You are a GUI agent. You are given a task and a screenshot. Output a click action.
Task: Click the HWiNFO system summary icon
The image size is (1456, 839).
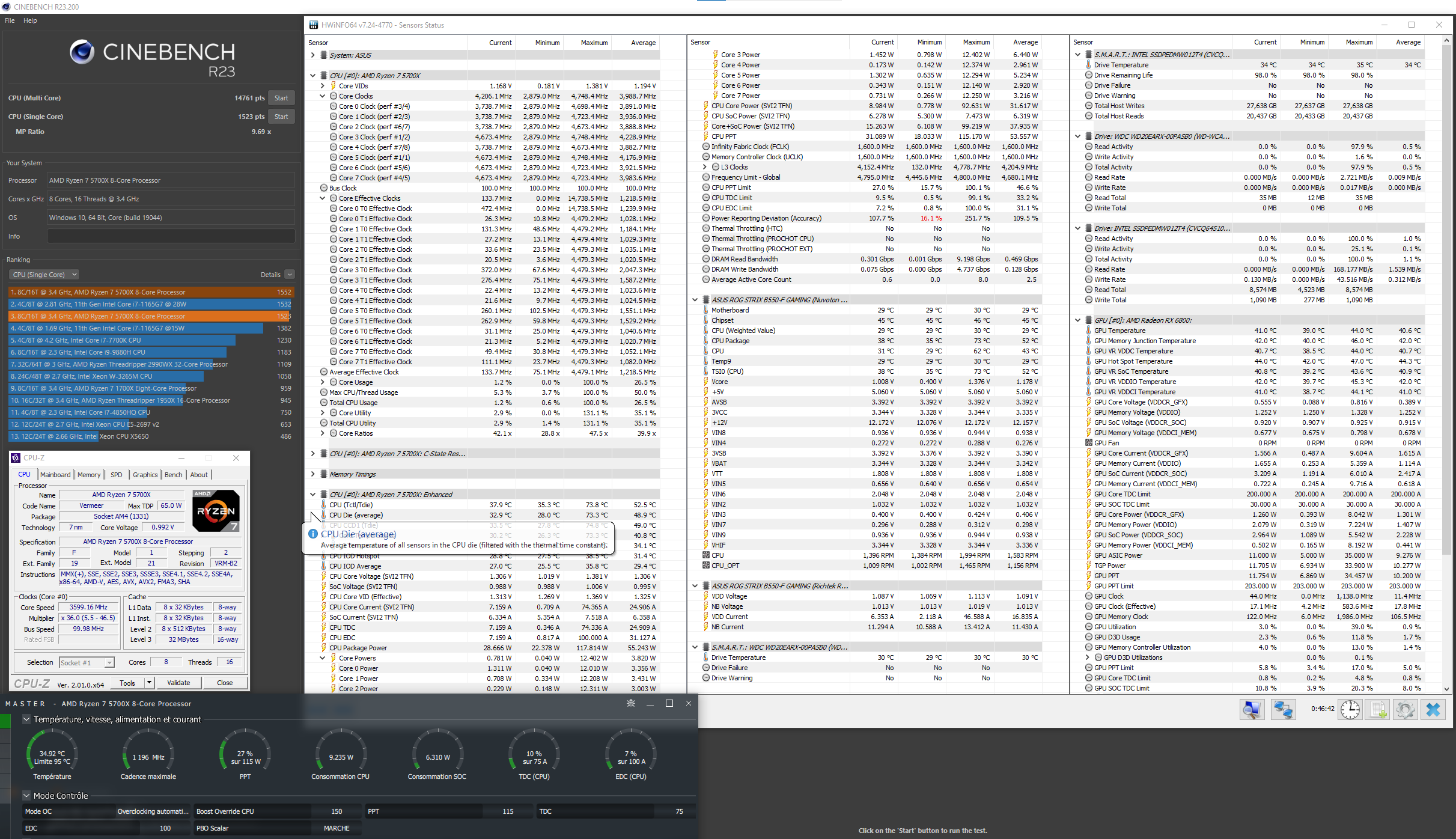point(1252,710)
